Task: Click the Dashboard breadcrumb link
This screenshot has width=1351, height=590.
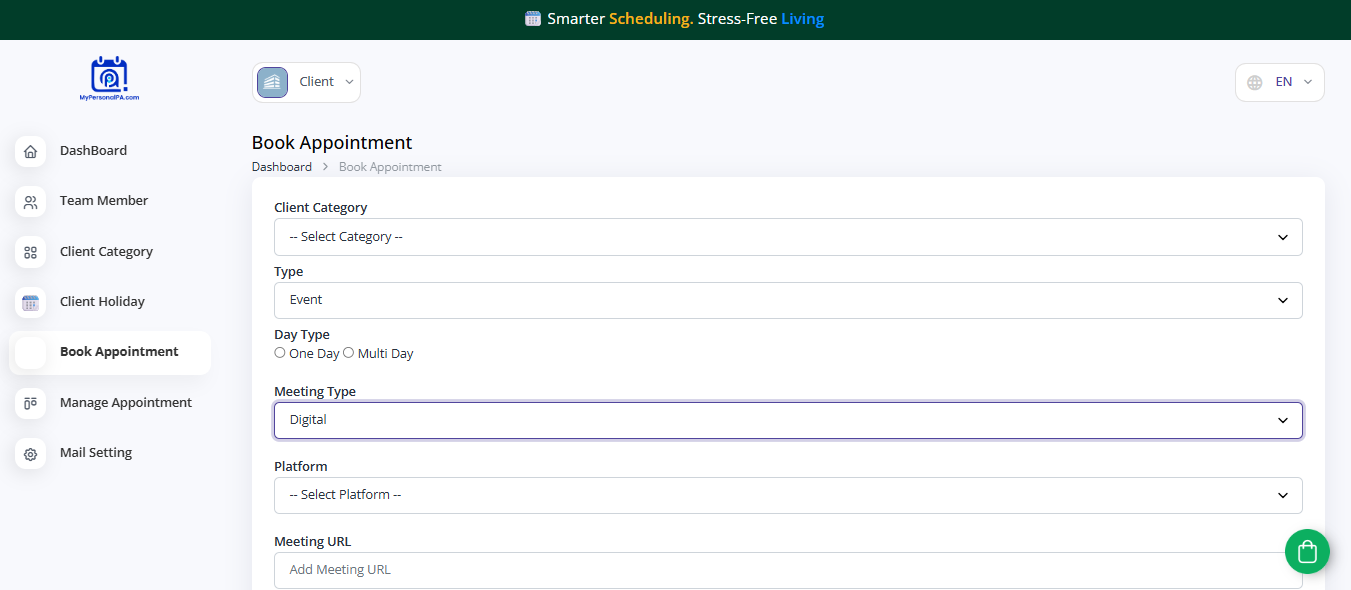Action: 281,167
